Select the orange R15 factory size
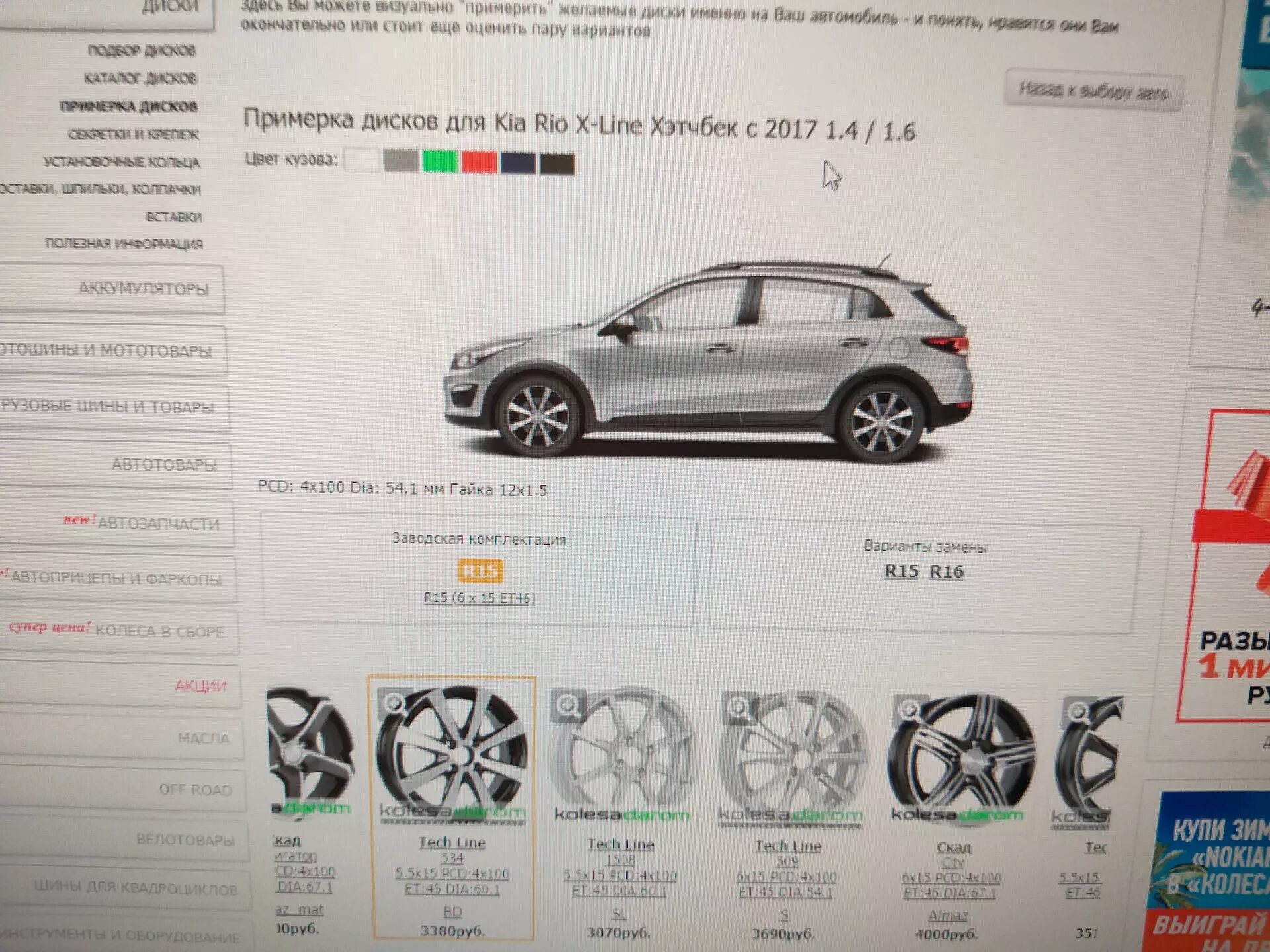The height and width of the screenshot is (952, 1270). point(480,571)
